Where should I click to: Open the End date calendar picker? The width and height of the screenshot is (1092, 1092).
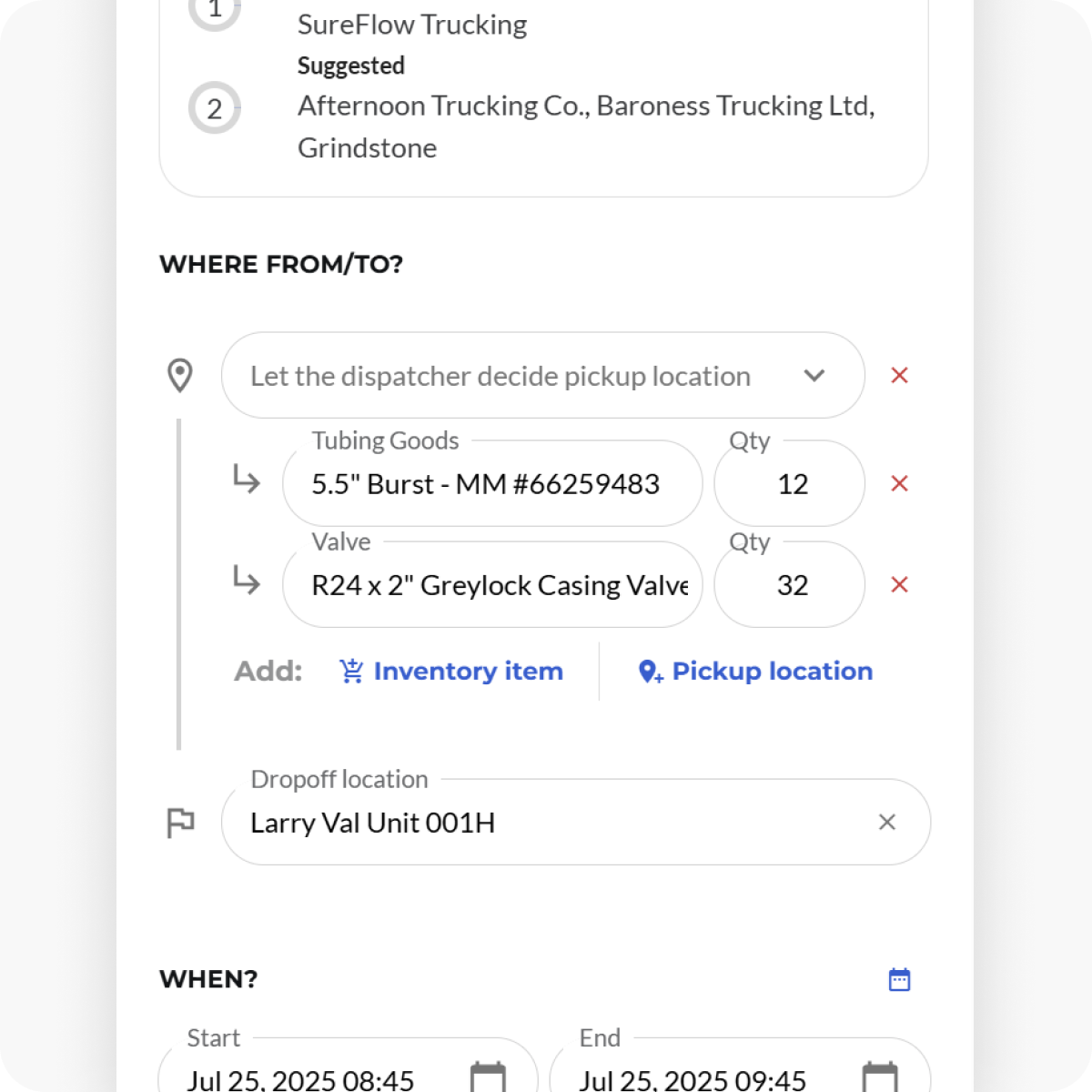click(880, 1078)
